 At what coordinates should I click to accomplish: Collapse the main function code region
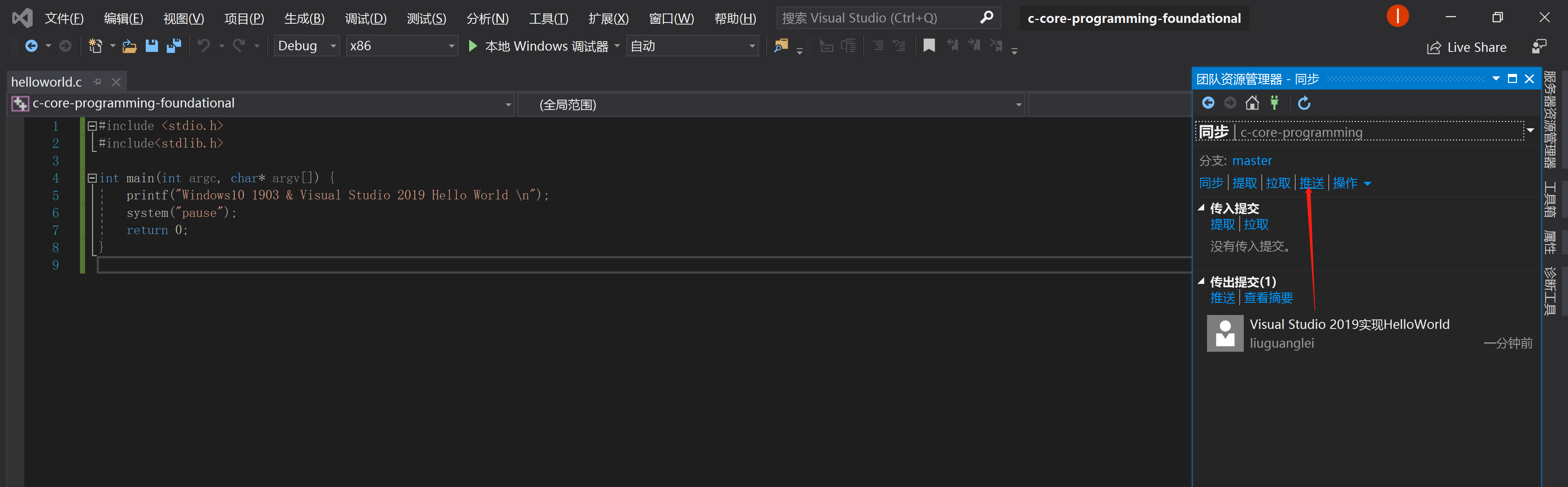click(92, 178)
